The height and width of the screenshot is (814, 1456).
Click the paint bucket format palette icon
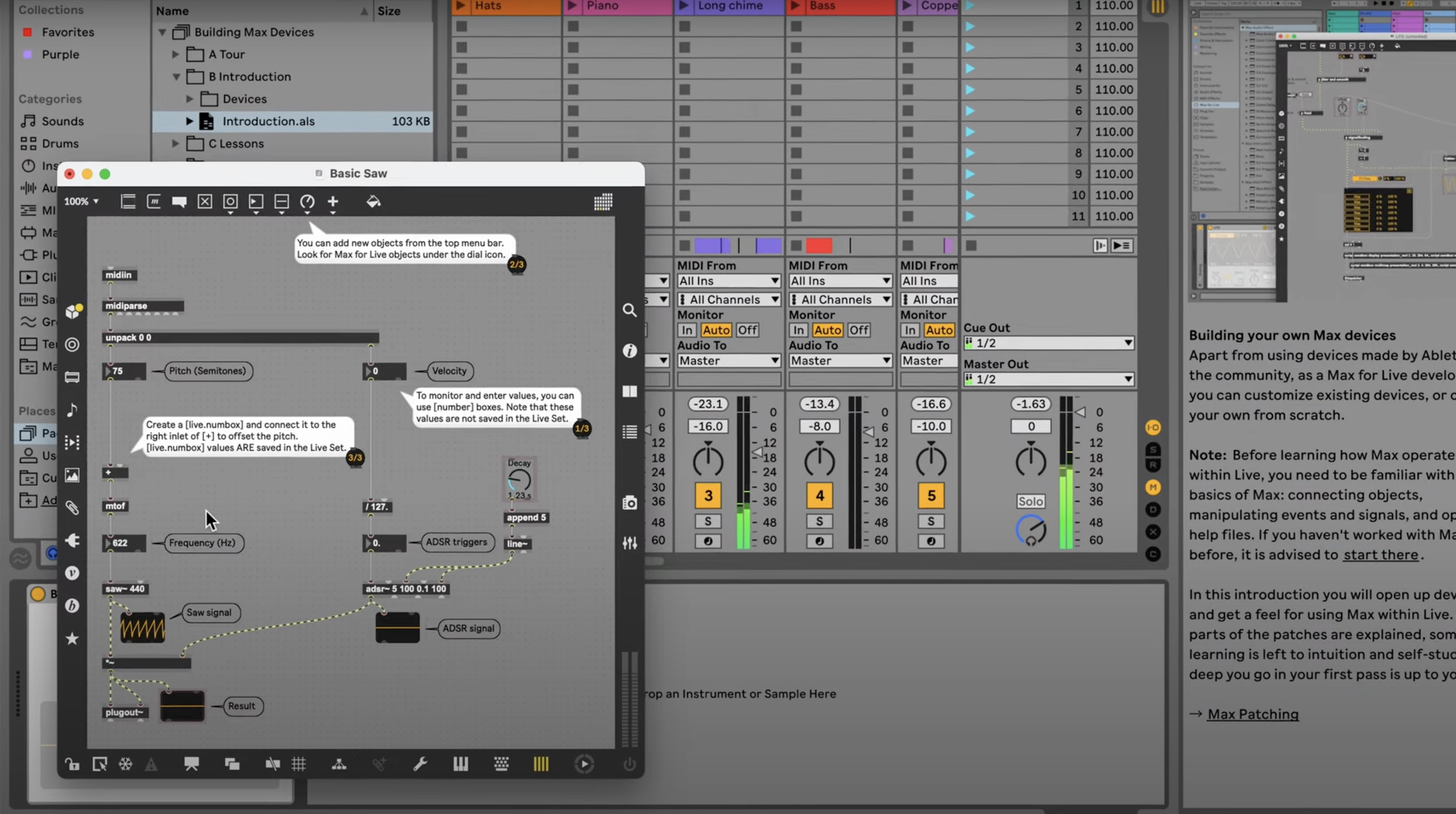(x=374, y=202)
